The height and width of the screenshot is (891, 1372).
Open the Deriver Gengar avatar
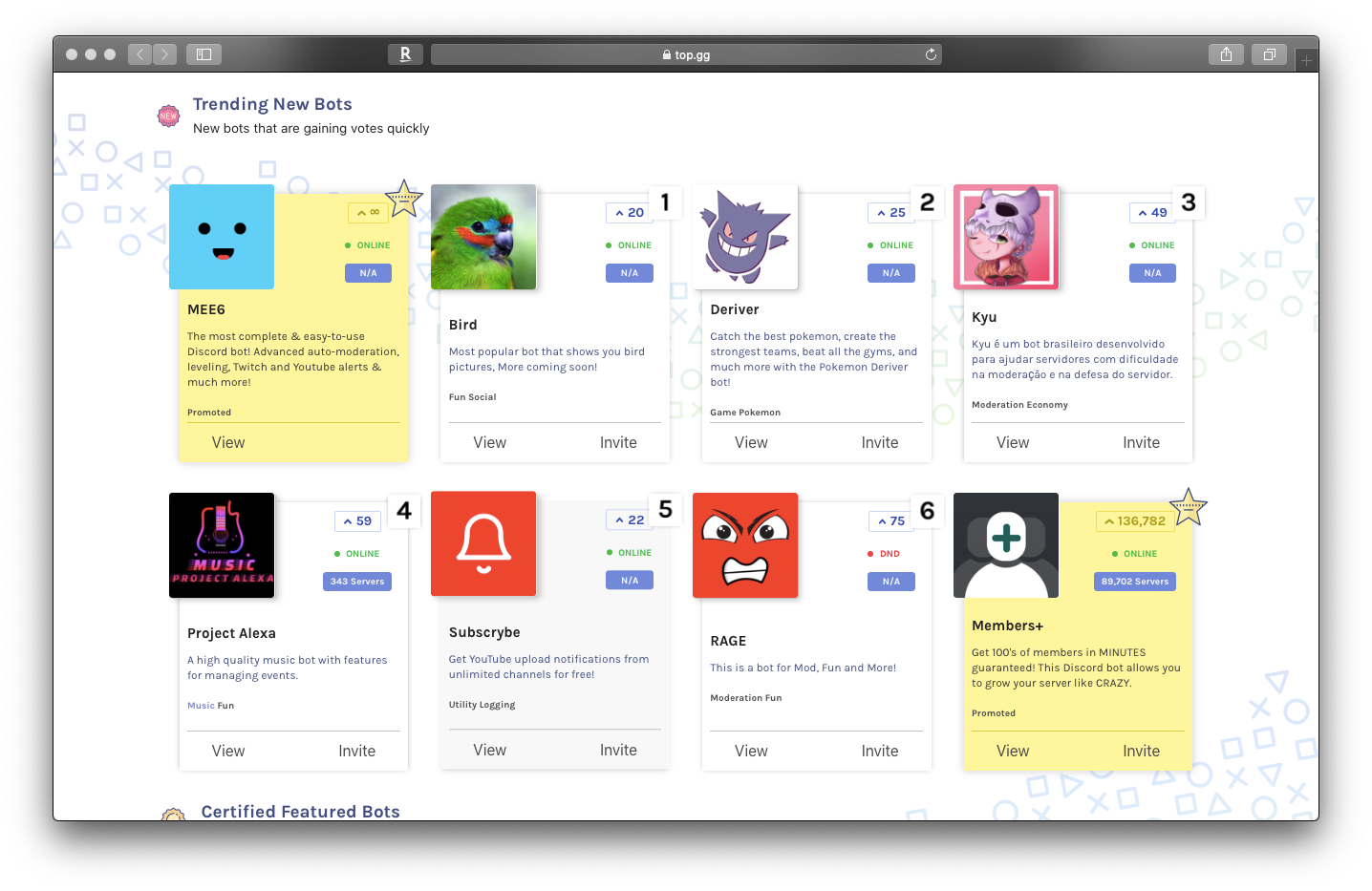pyautogui.click(x=745, y=237)
